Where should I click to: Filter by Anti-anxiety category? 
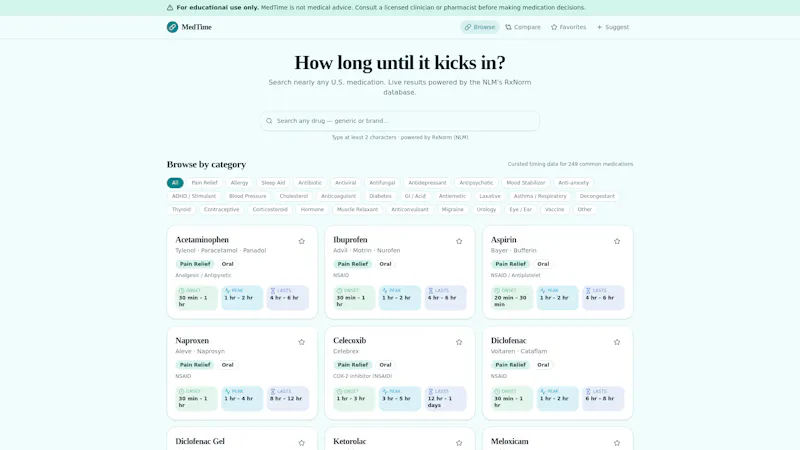click(x=573, y=183)
